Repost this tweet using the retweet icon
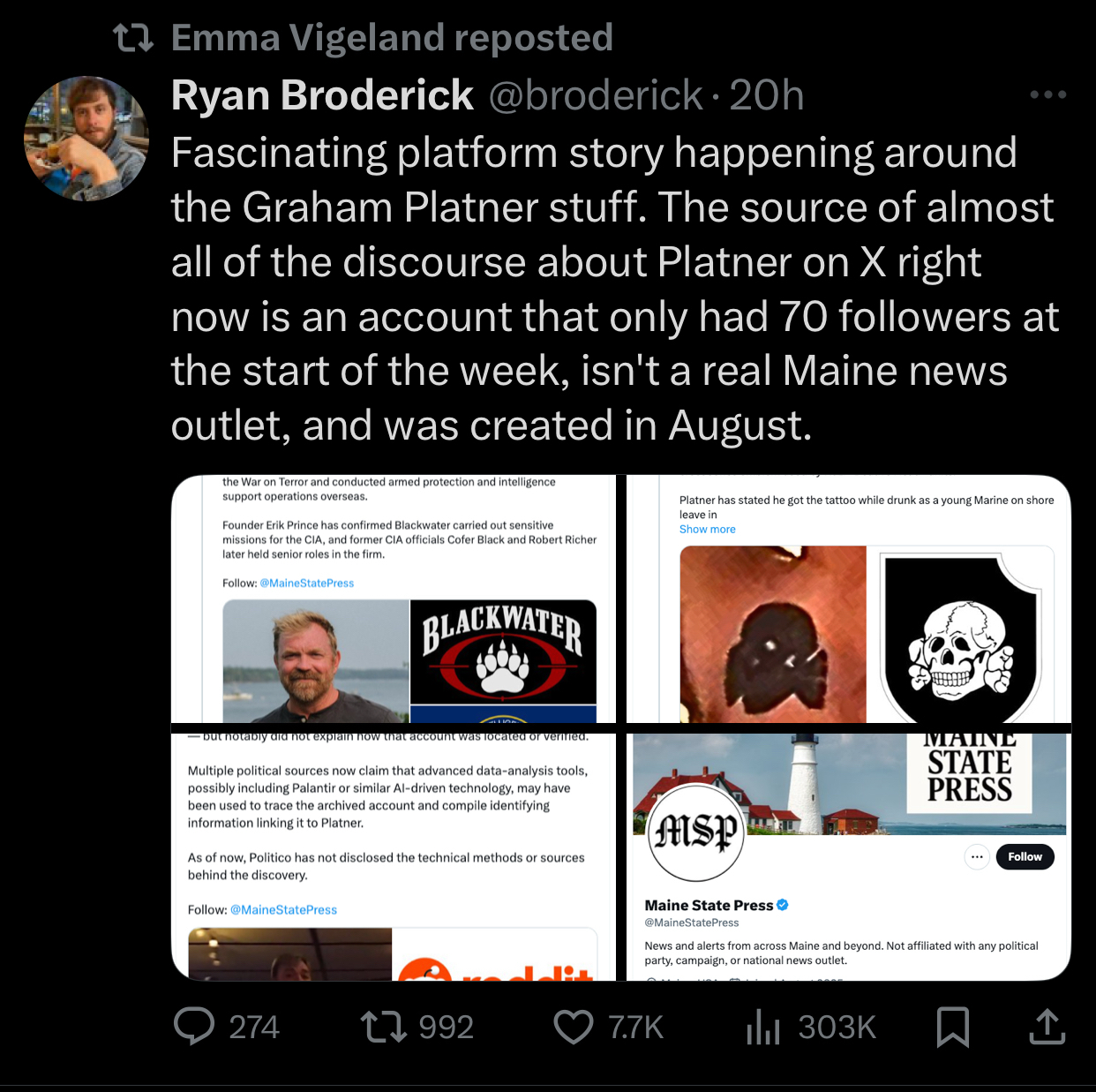Image resolution: width=1096 pixels, height=1092 pixels. tap(384, 1026)
